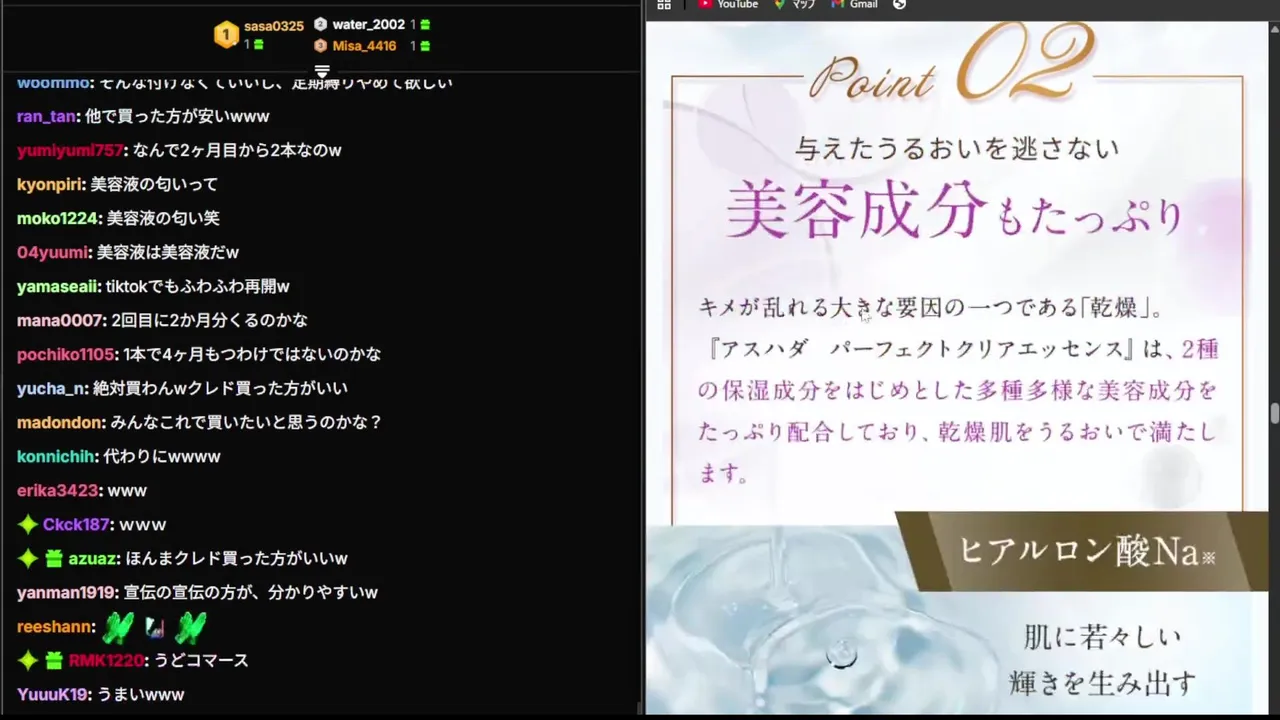
Task: Click gift icon beside Misa_4416
Action: coord(425,46)
